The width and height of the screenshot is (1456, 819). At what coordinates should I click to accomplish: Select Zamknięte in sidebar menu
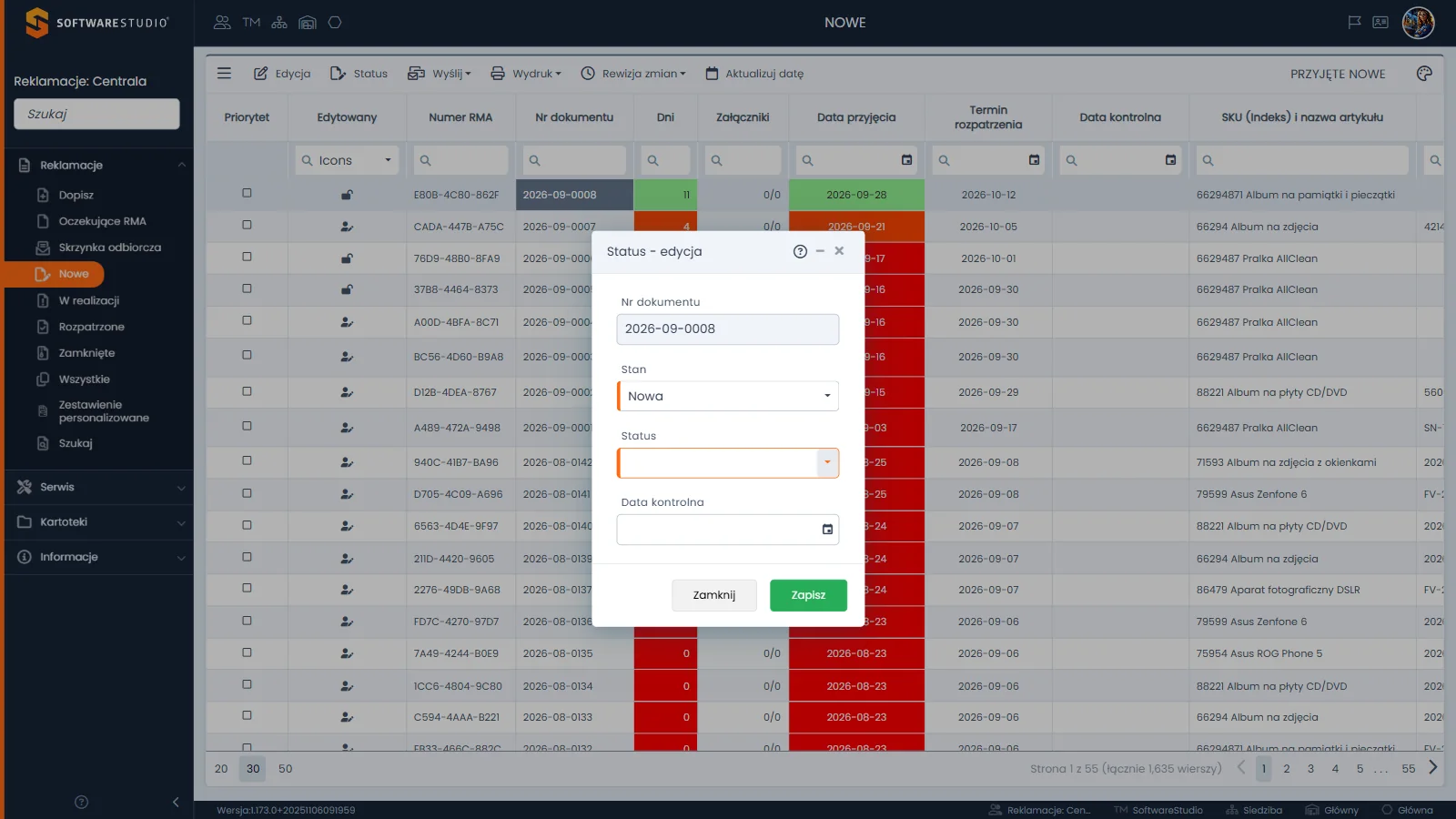(86, 353)
